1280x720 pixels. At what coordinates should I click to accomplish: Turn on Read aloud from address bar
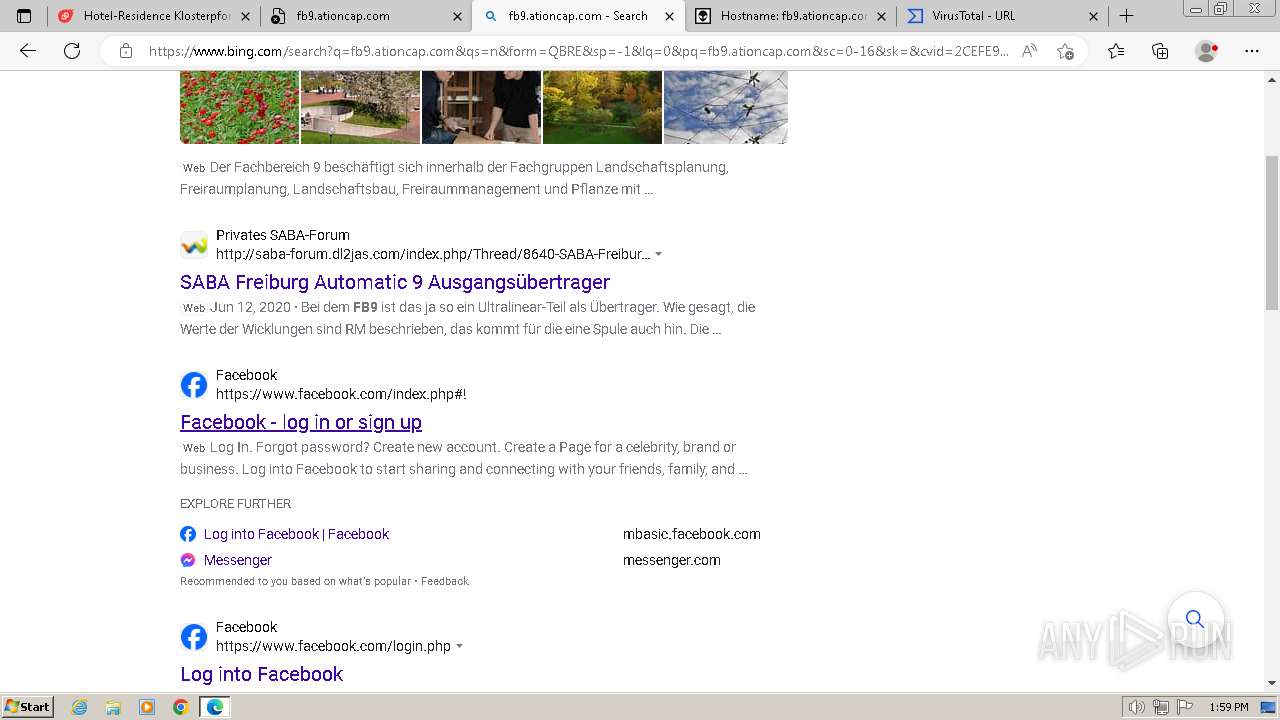tap(1029, 51)
